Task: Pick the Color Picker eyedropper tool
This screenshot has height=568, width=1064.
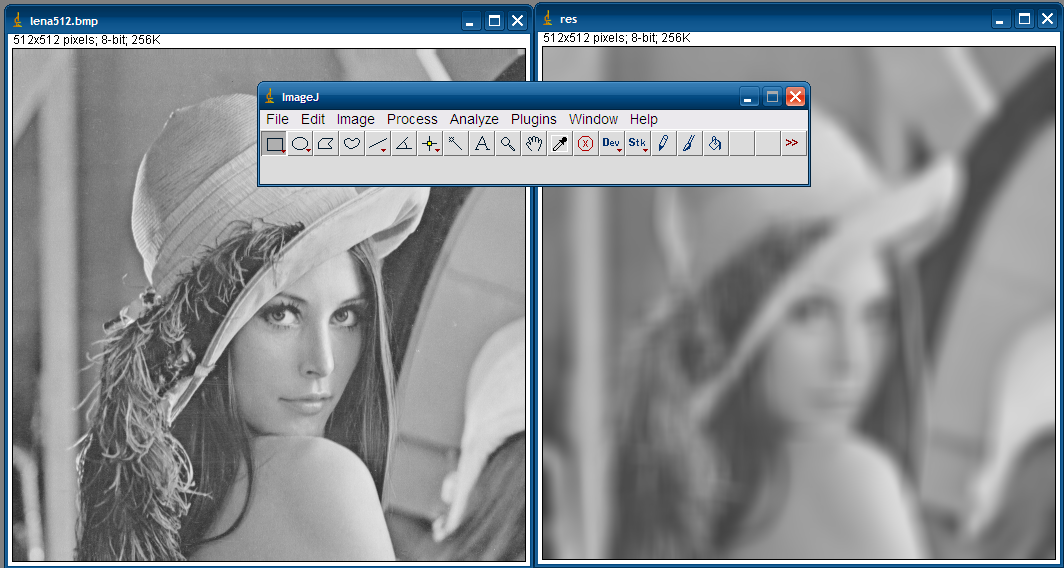Action: [560, 144]
